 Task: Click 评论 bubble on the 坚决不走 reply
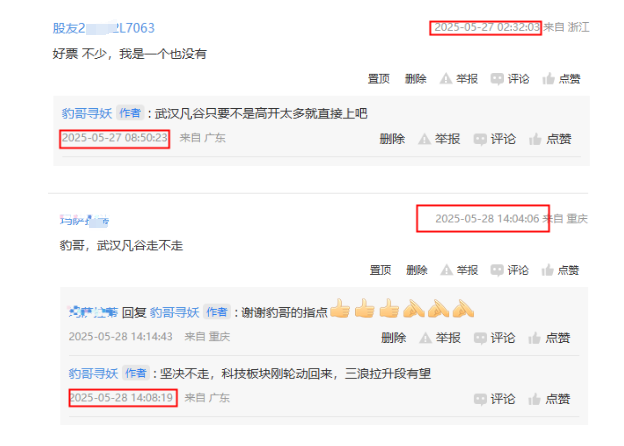tap(480, 399)
